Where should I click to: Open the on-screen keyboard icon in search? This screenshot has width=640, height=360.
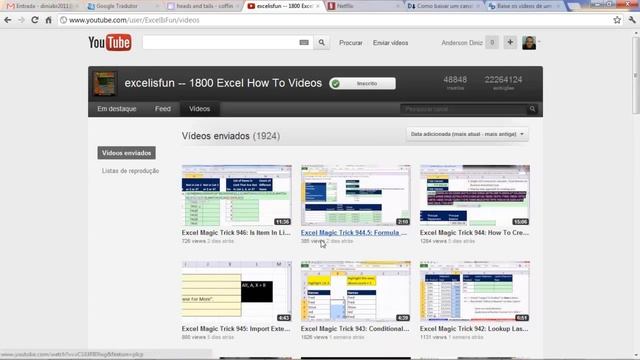point(304,42)
